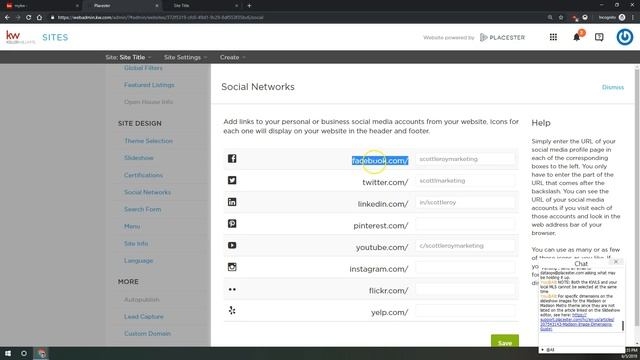Open Certifications in sidebar

click(143, 175)
